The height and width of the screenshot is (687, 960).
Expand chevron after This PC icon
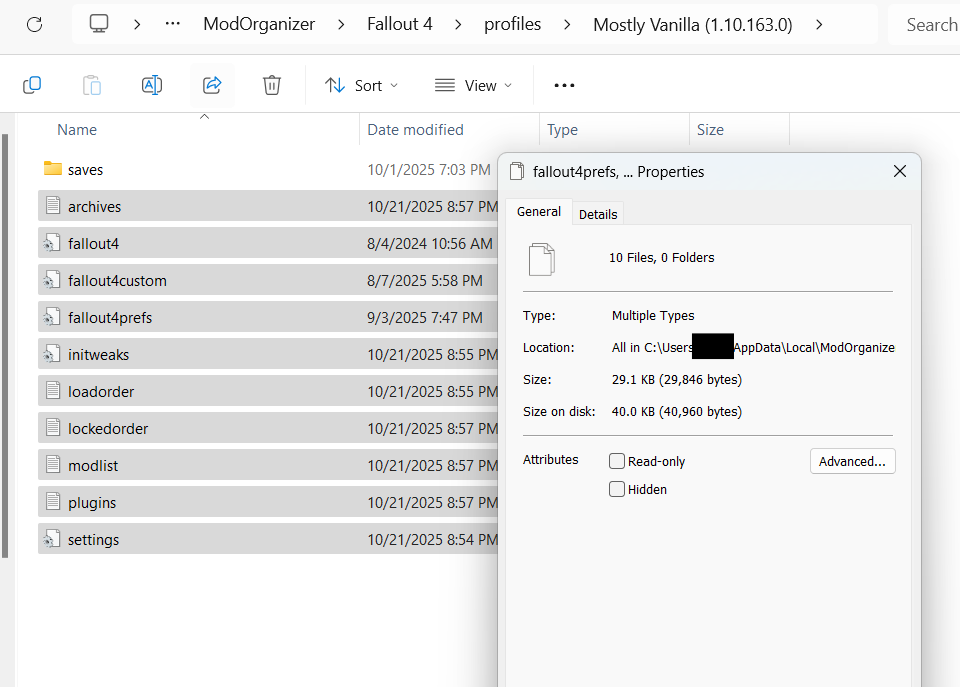137,24
